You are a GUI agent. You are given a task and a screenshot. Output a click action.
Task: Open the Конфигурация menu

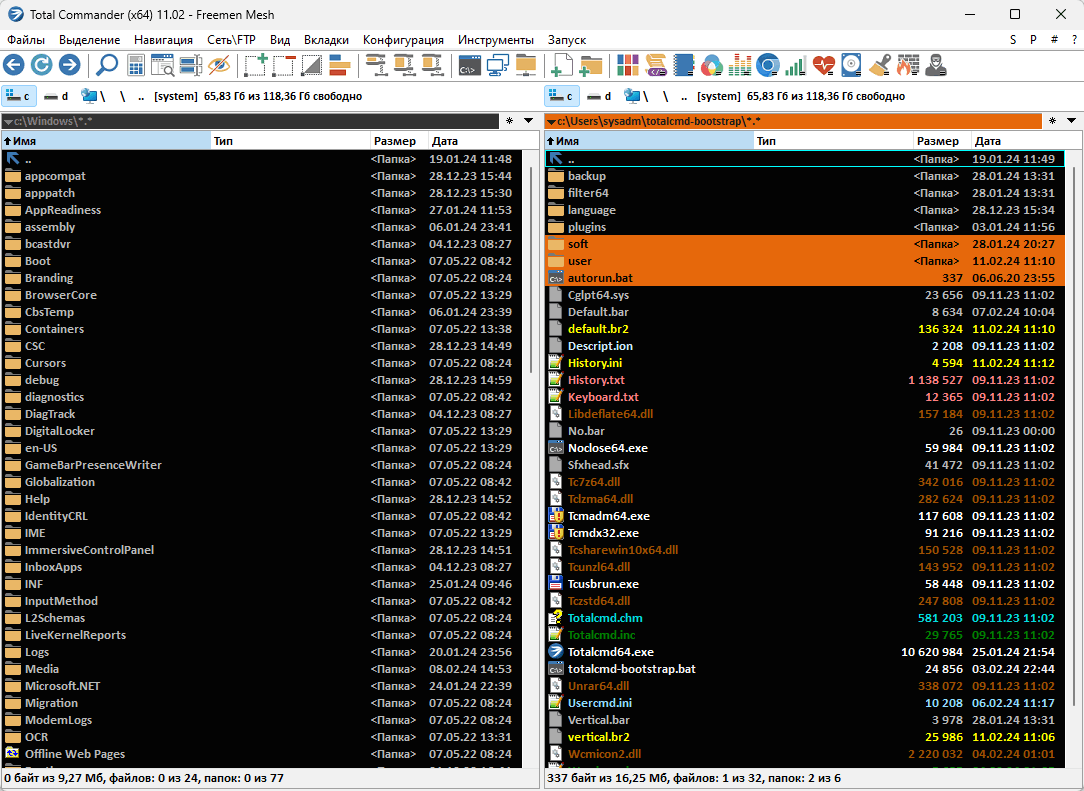tap(403, 40)
